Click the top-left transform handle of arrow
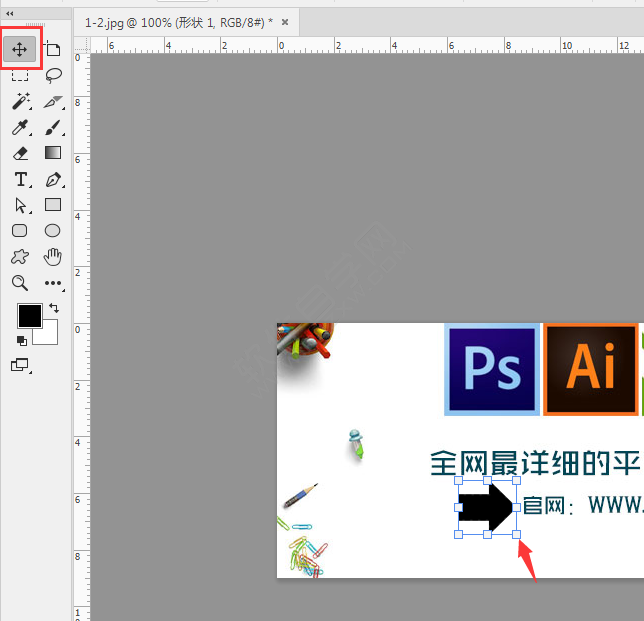This screenshot has width=644, height=621. pyautogui.click(x=458, y=481)
